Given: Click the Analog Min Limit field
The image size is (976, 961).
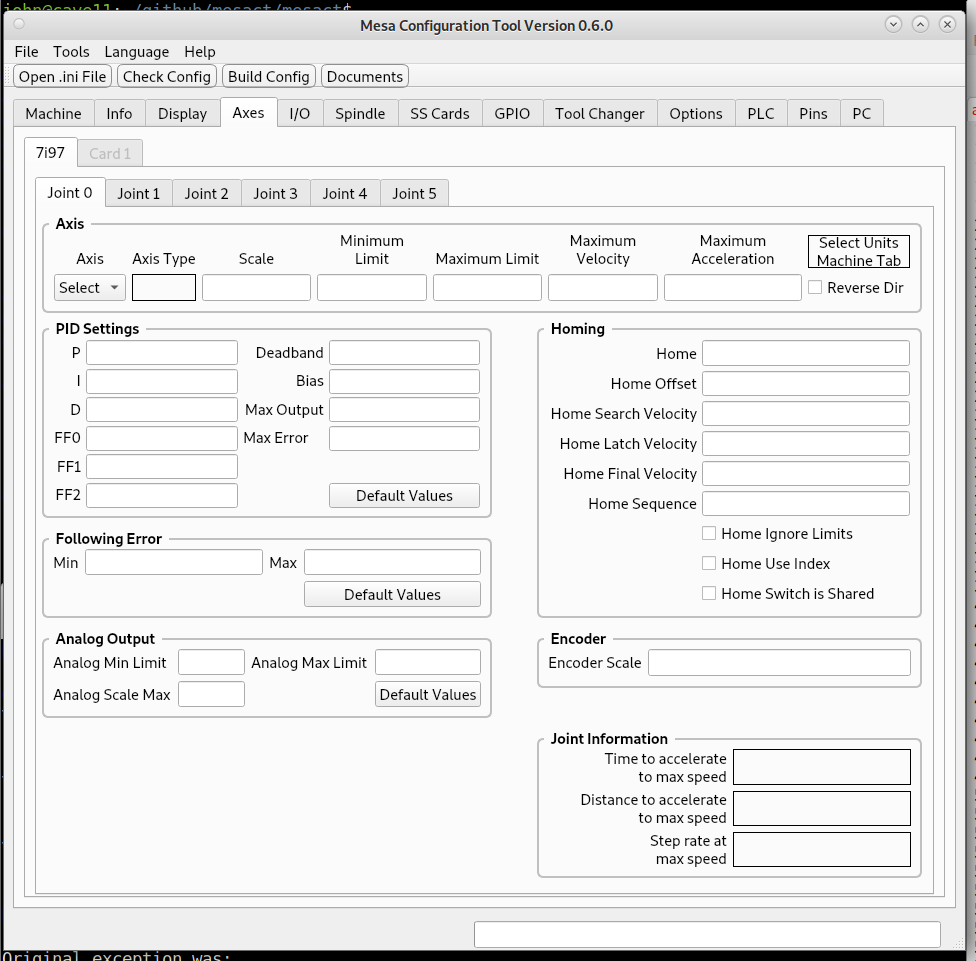Looking at the screenshot, I should tap(212, 662).
